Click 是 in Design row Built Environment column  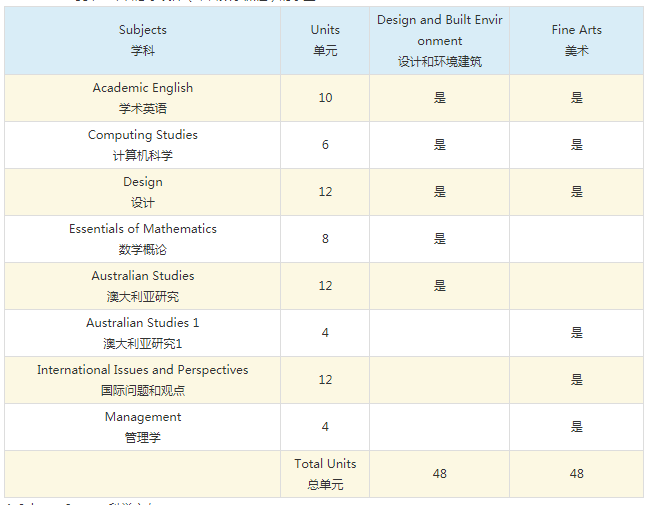coord(440,192)
